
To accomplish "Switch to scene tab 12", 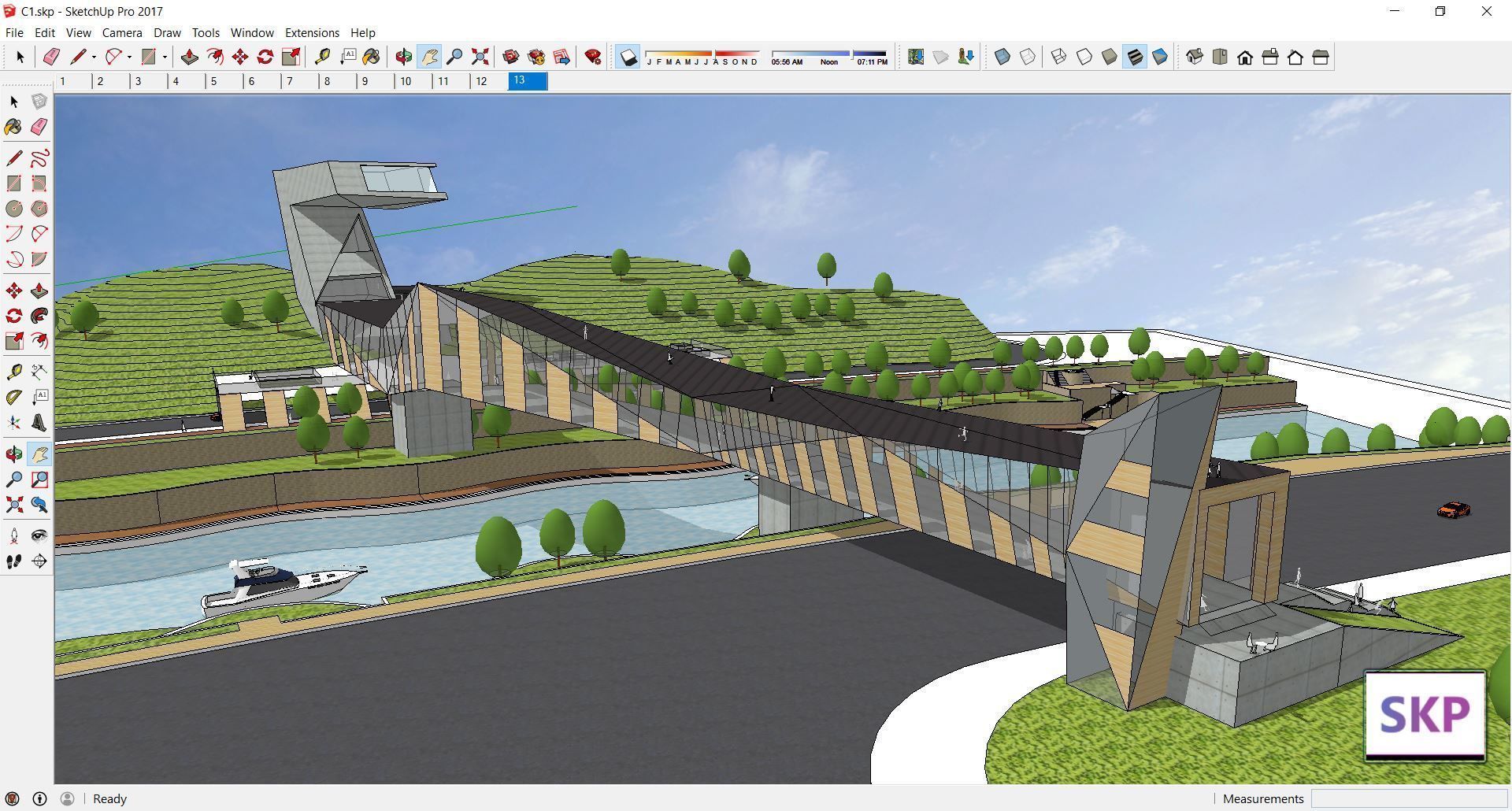I will point(489,81).
